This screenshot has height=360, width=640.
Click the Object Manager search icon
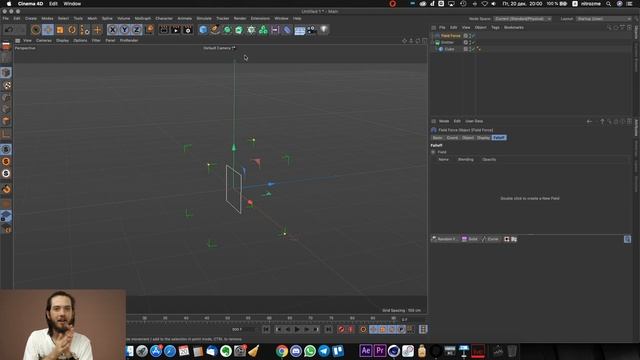click(x=609, y=27)
